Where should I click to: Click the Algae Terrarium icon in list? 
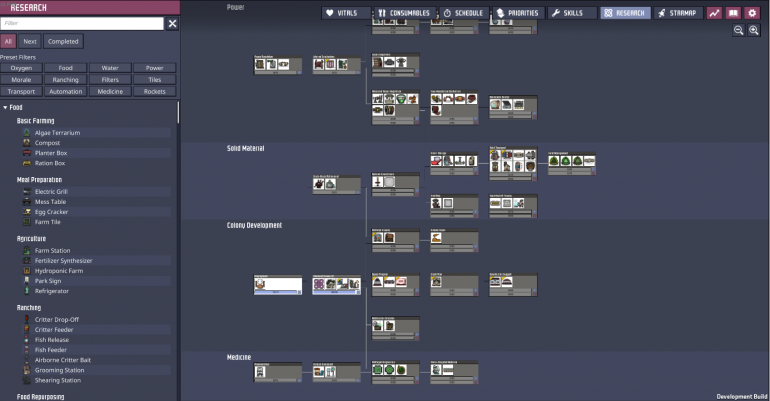[x=26, y=132]
